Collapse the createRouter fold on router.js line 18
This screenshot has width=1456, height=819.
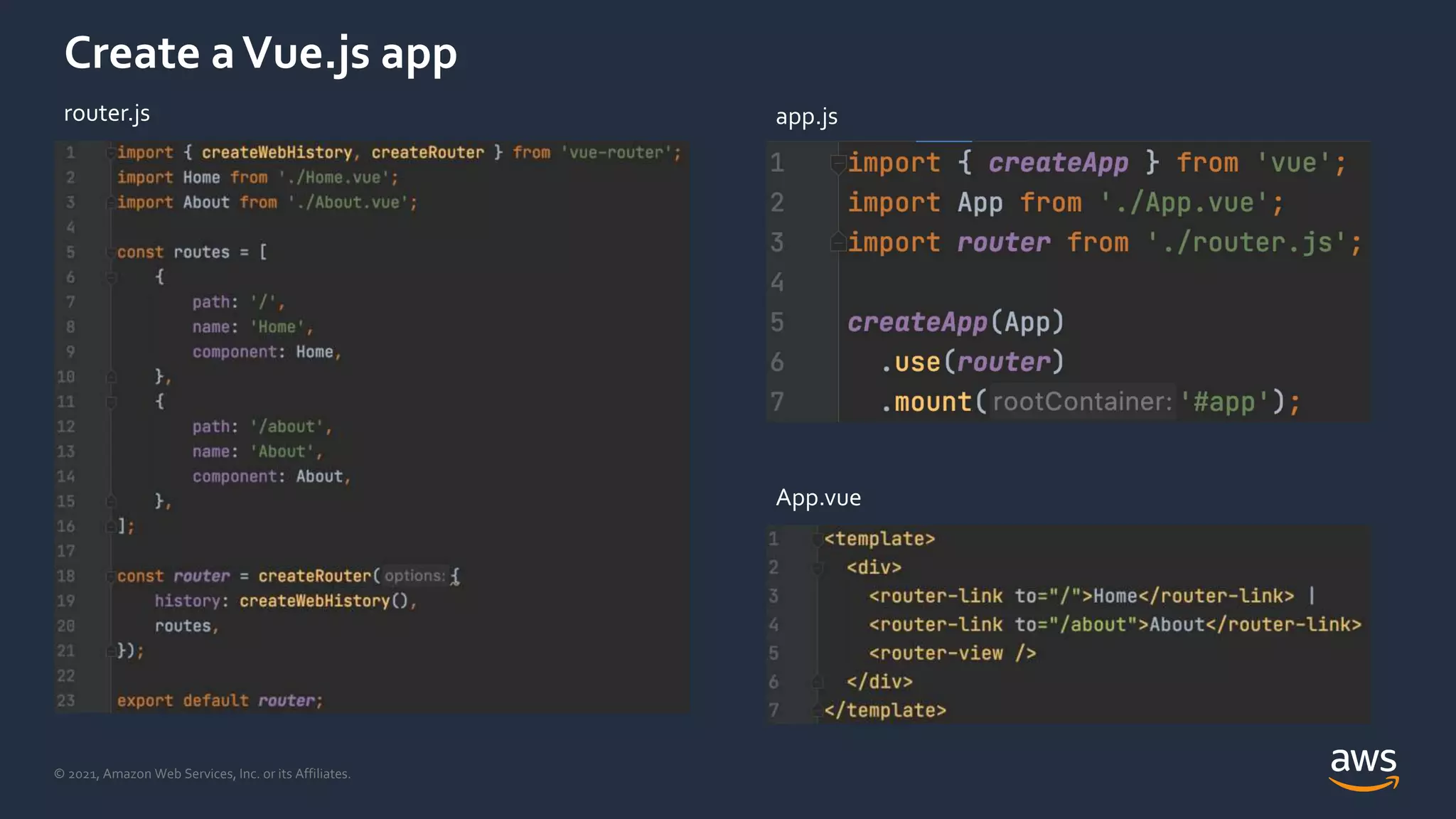point(112,576)
